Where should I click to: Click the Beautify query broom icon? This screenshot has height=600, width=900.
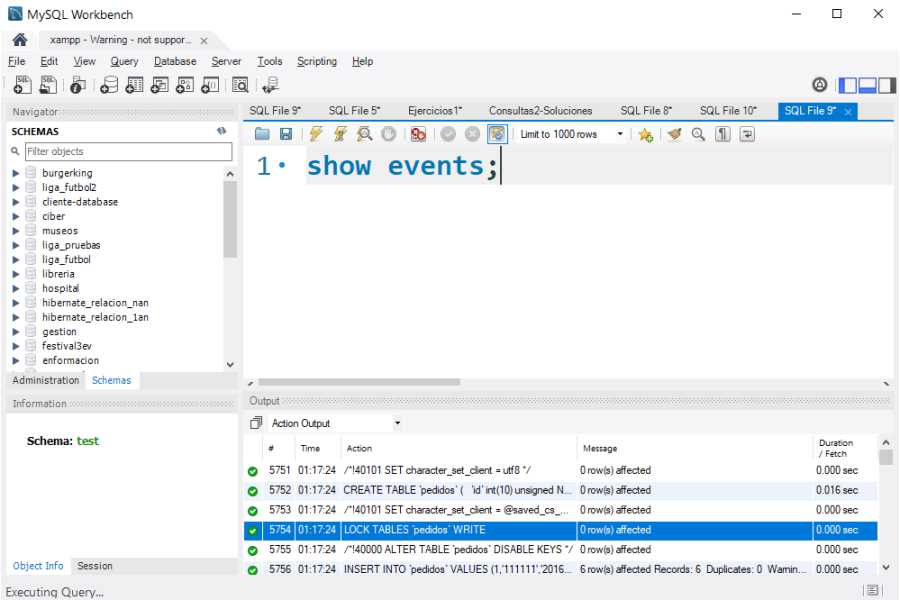pos(674,134)
